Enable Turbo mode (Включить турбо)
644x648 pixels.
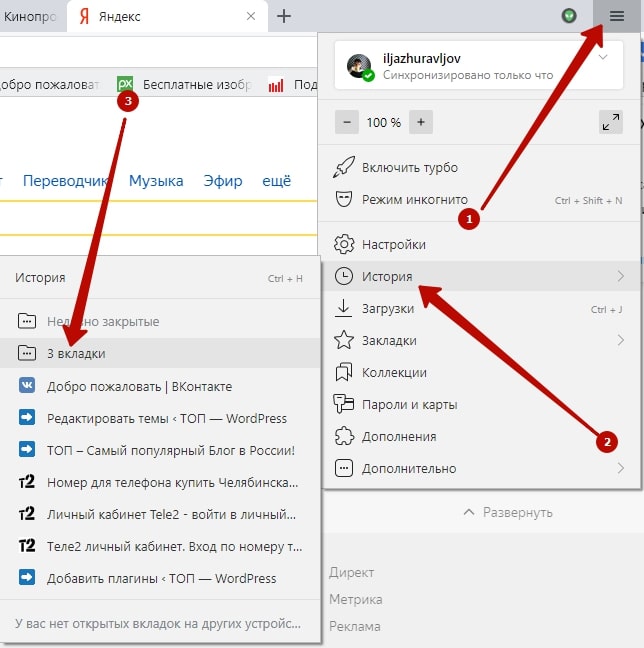(x=409, y=167)
